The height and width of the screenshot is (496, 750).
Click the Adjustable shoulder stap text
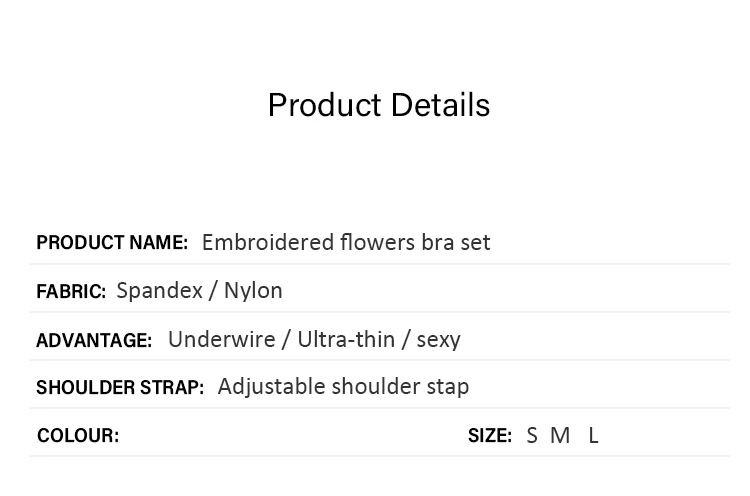click(x=343, y=386)
